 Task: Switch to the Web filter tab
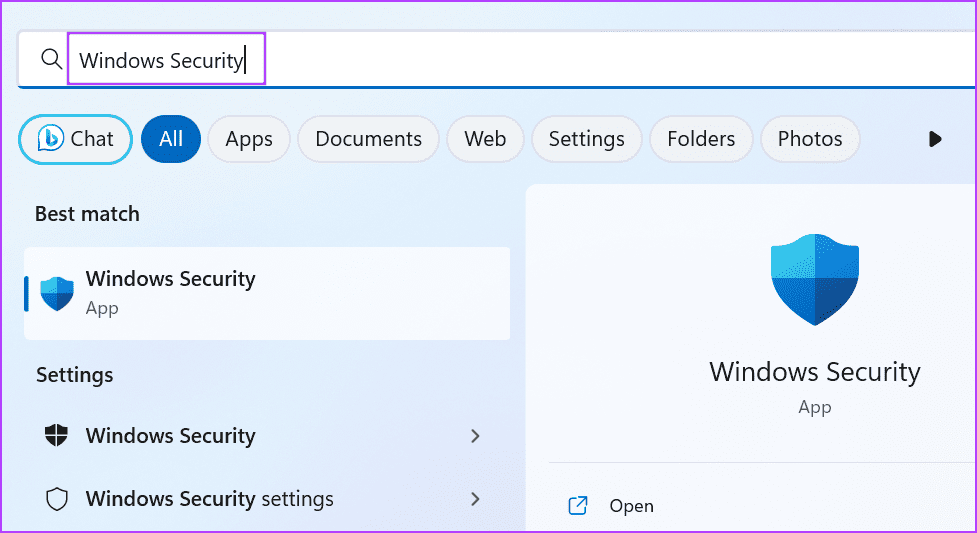click(x=485, y=139)
